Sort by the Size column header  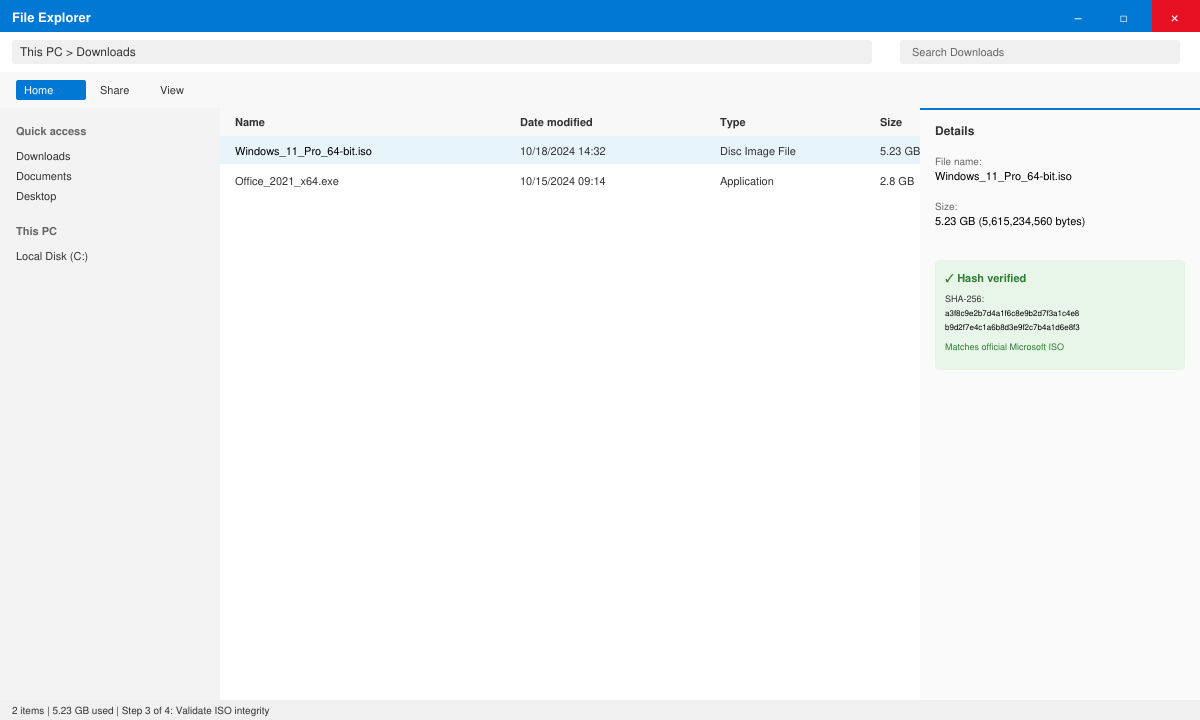pyautogui.click(x=891, y=122)
